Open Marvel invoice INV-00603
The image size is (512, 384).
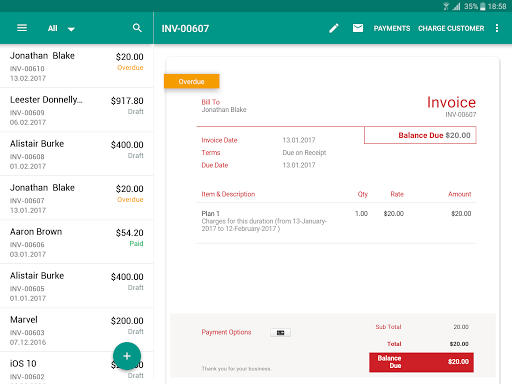(77, 330)
